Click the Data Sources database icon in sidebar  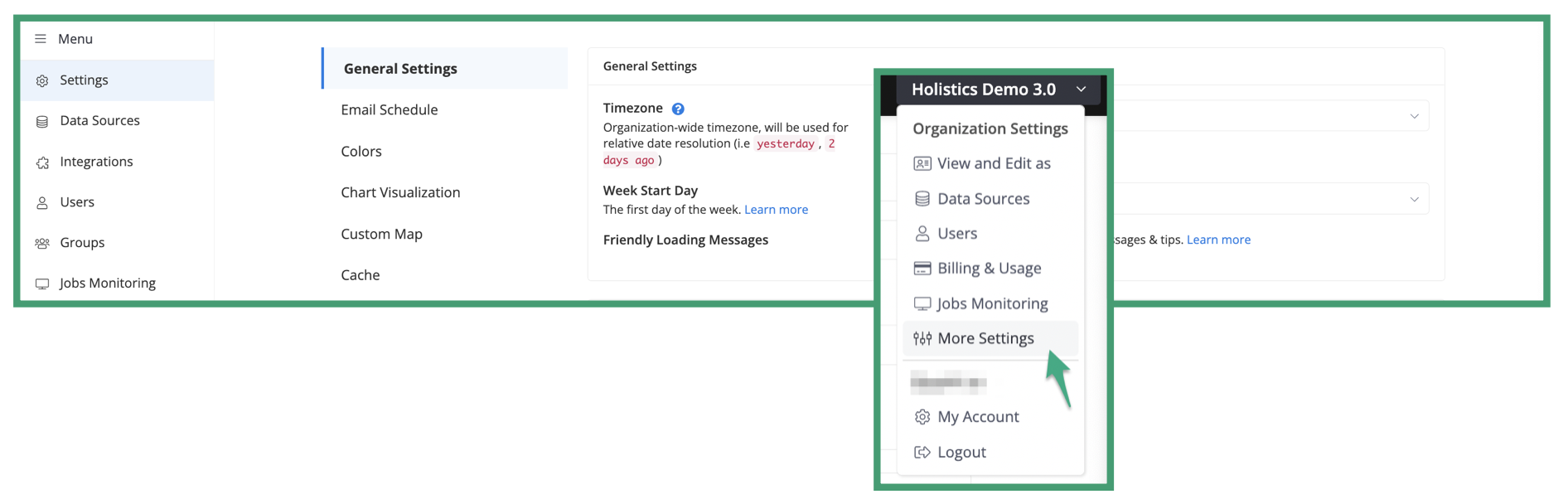pyautogui.click(x=42, y=121)
